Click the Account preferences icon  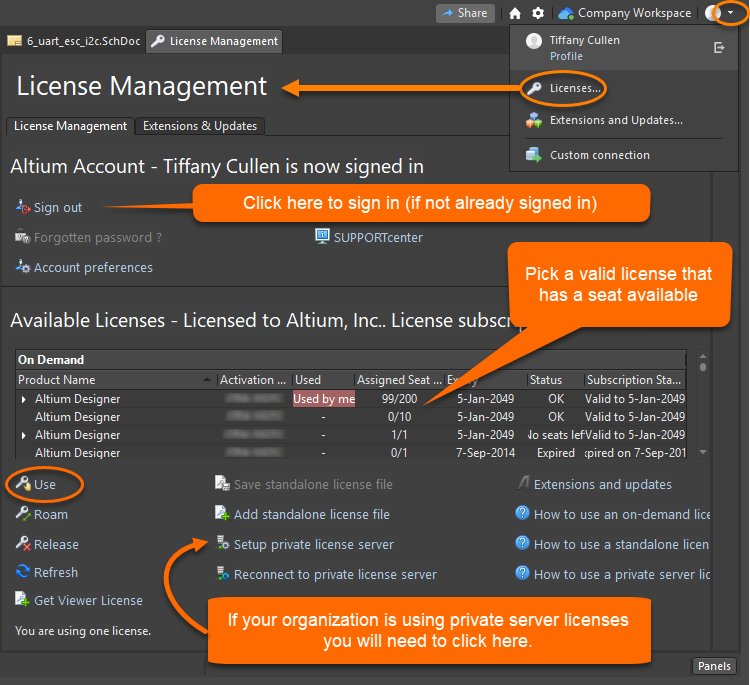point(23,266)
